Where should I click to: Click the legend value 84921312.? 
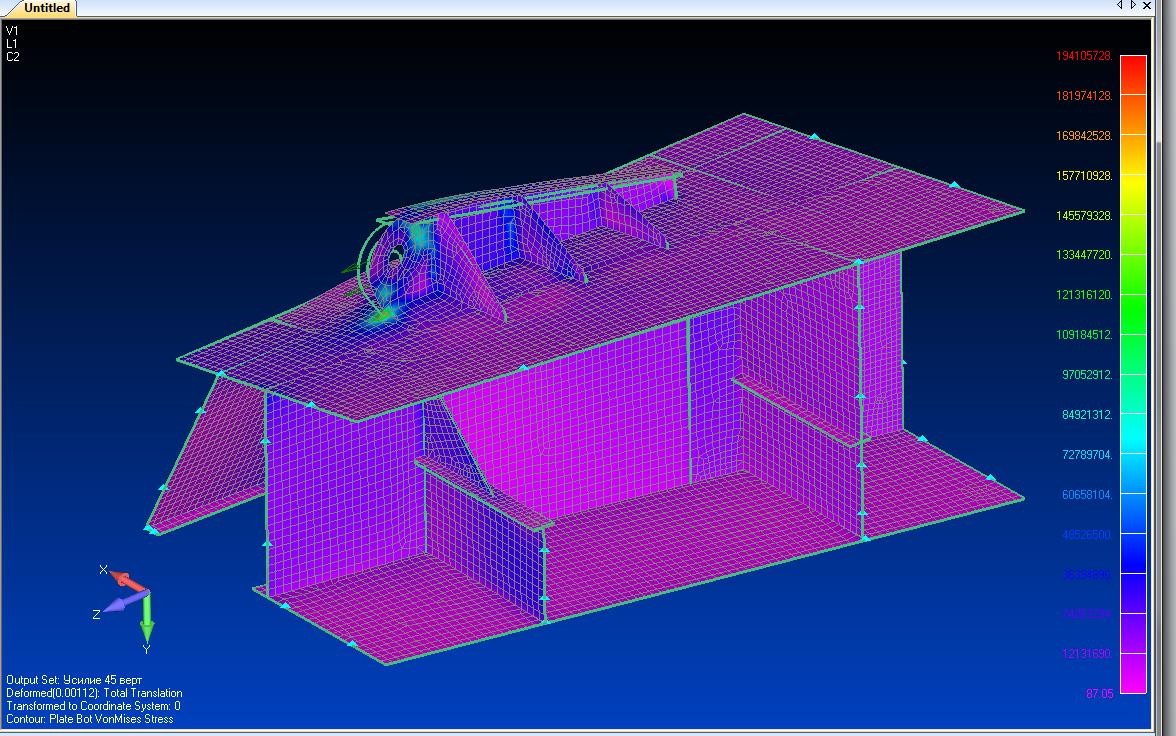point(1087,415)
